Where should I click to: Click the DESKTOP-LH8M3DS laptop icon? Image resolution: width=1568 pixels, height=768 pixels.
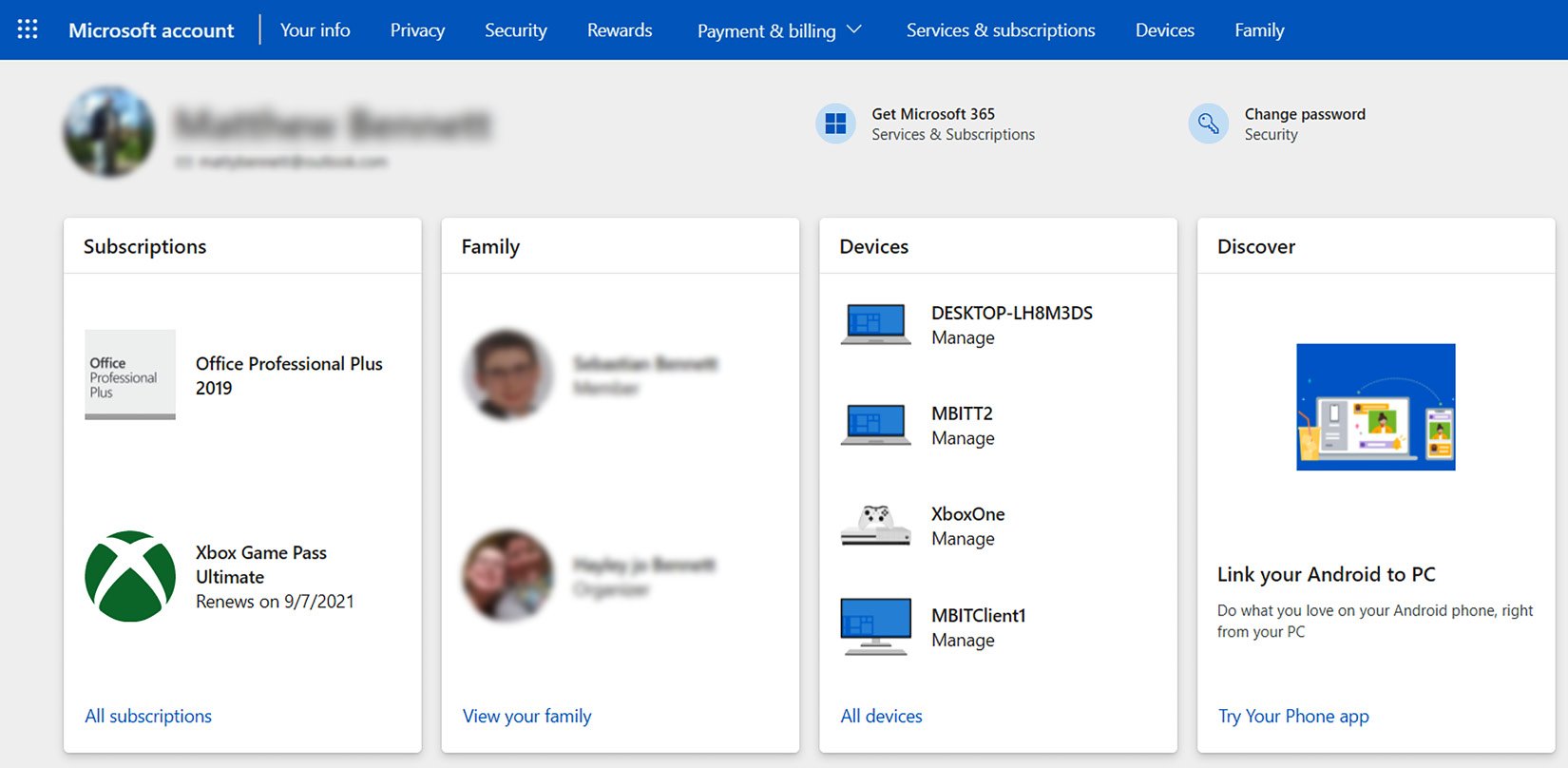[876, 324]
